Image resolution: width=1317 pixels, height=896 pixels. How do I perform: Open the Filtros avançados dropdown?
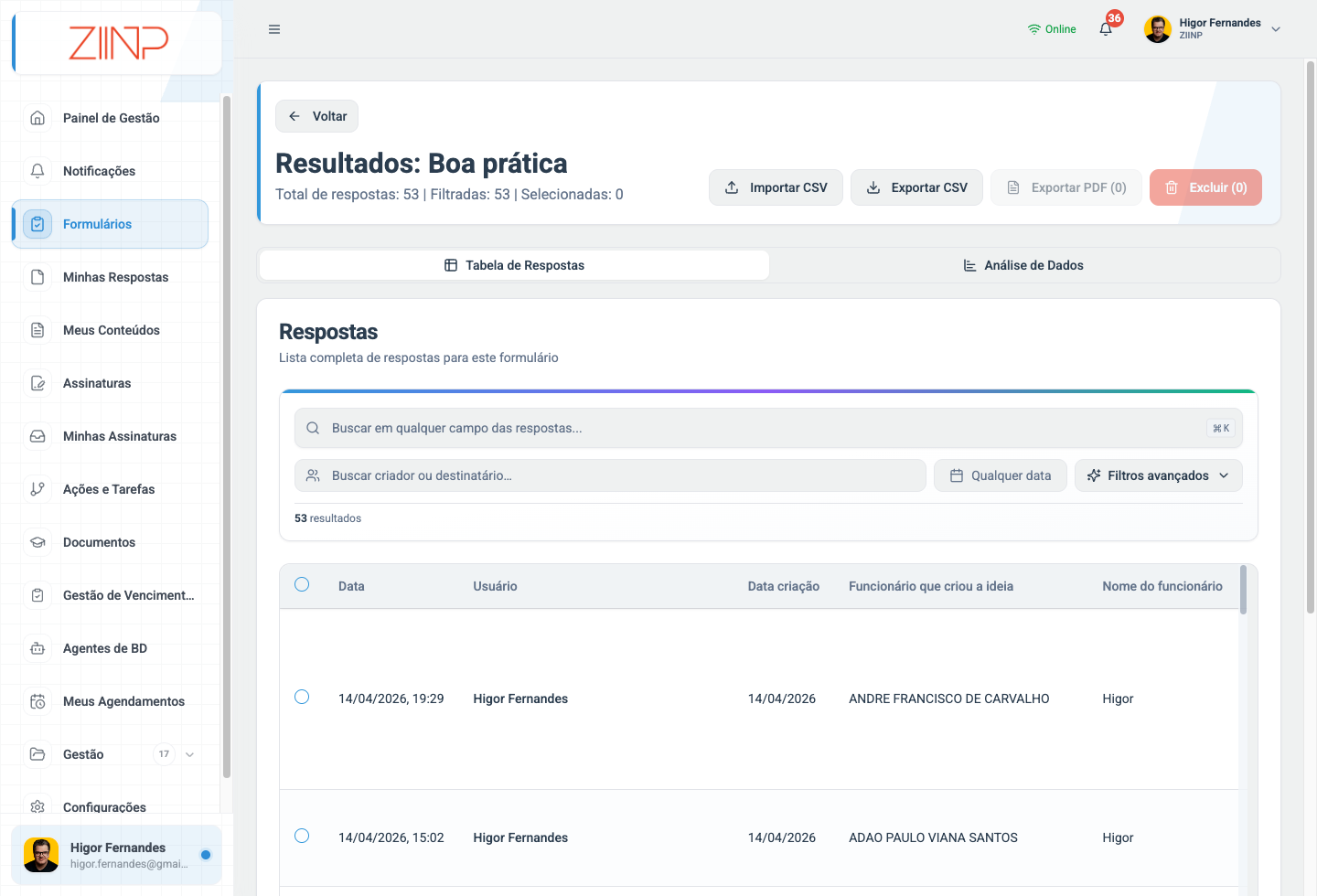(x=1159, y=475)
